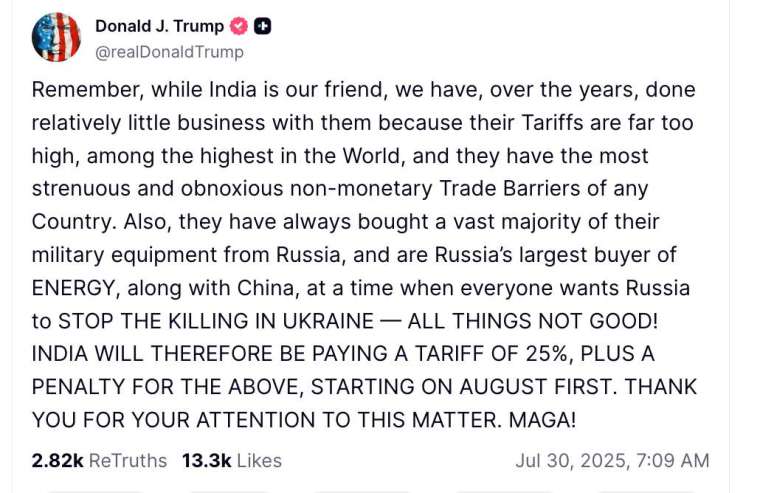Click the Likes label text
The width and height of the screenshot is (760, 493).
(x=259, y=461)
